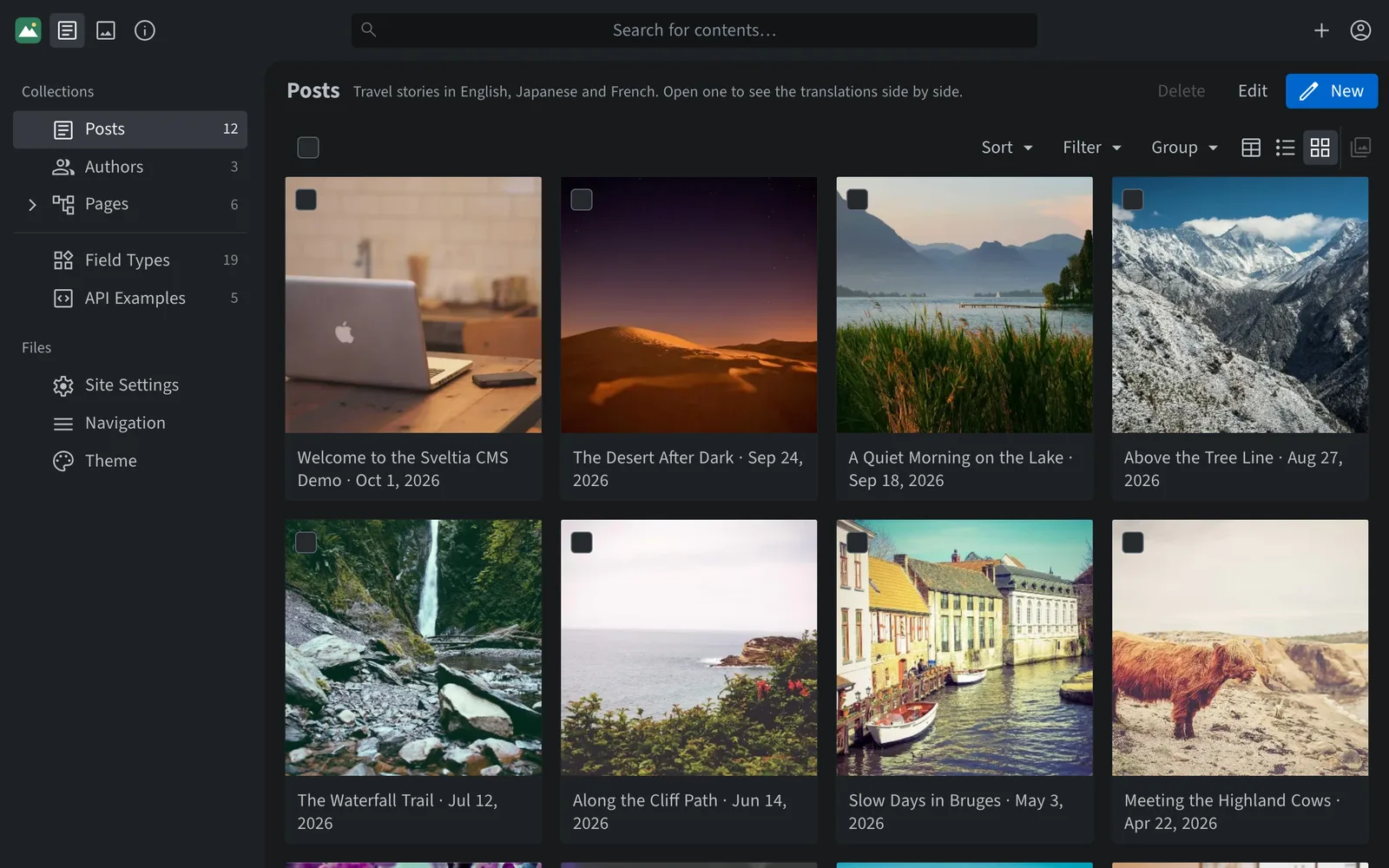The height and width of the screenshot is (868, 1389).
Task: Open the cliff path seaside thumbnail
Action: coord(689,648)
